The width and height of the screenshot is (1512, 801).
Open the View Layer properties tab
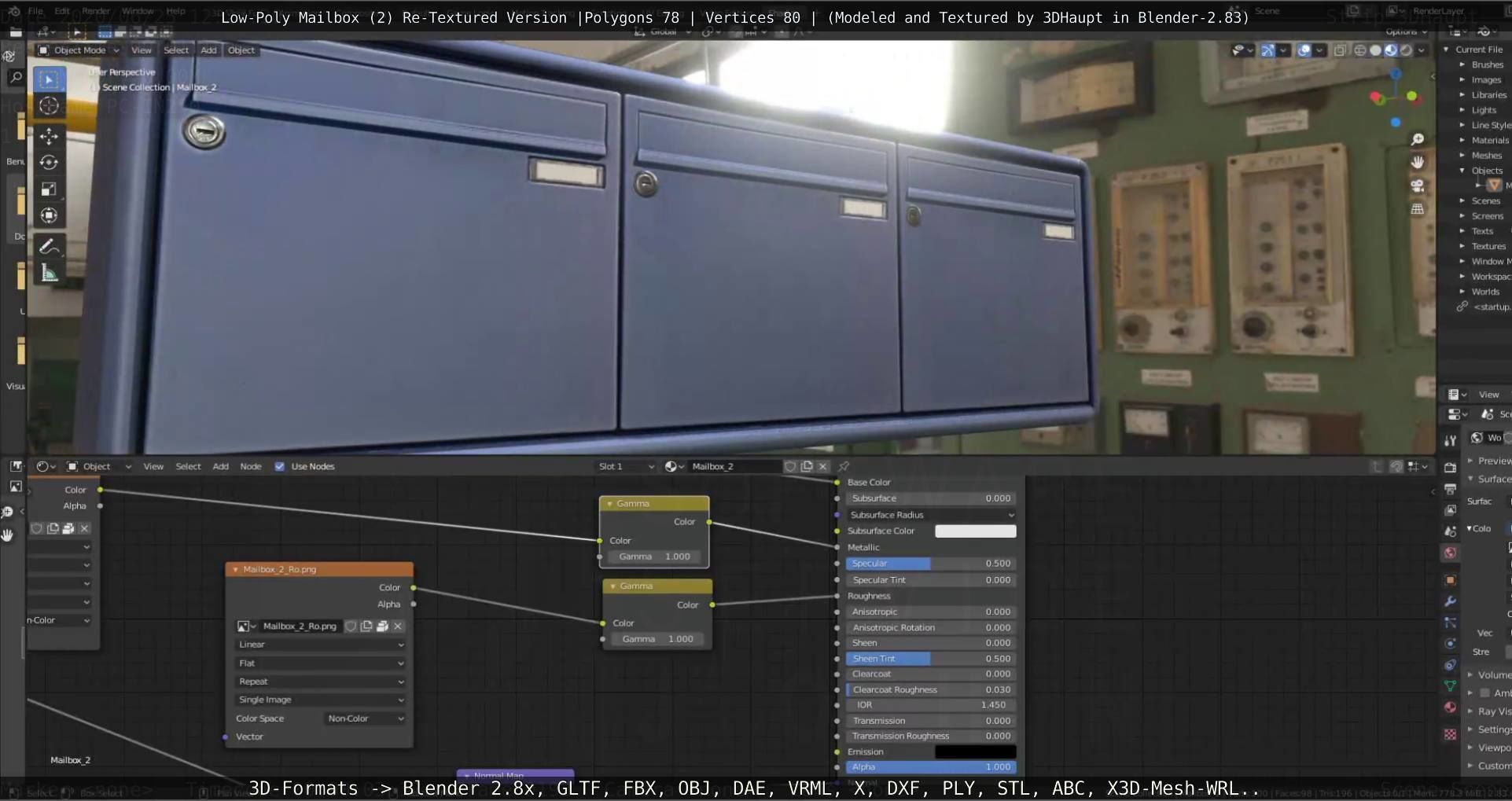(x=1450, y=510)
